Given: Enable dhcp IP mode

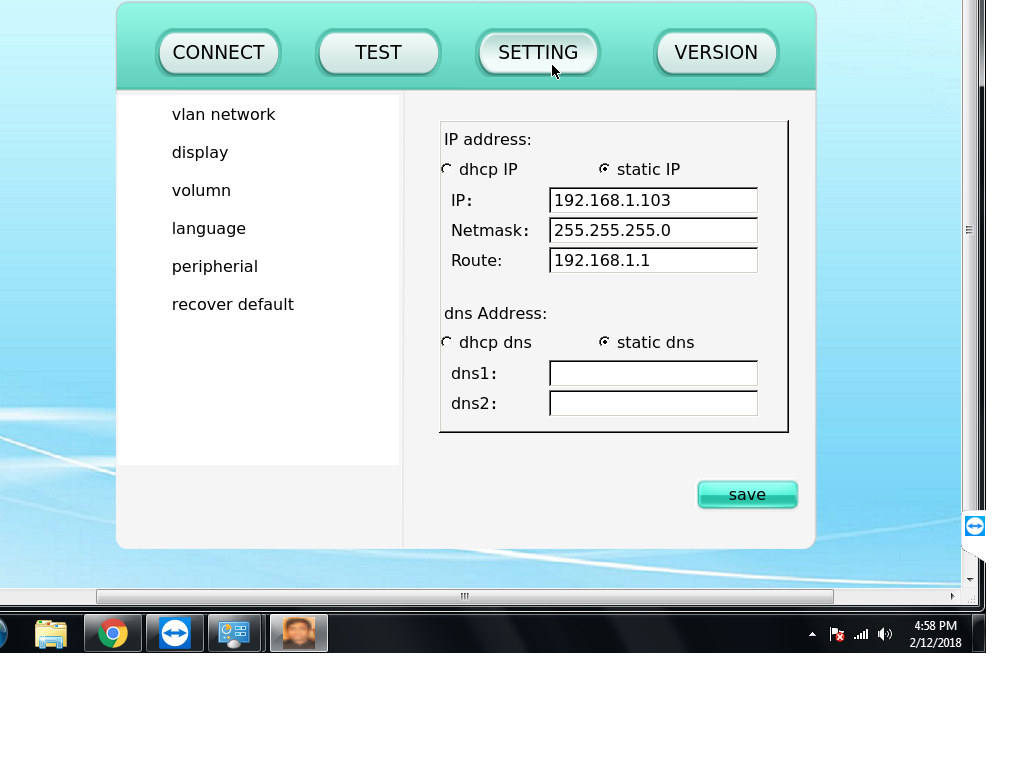Looking at the screenshot, I should 446,169.
